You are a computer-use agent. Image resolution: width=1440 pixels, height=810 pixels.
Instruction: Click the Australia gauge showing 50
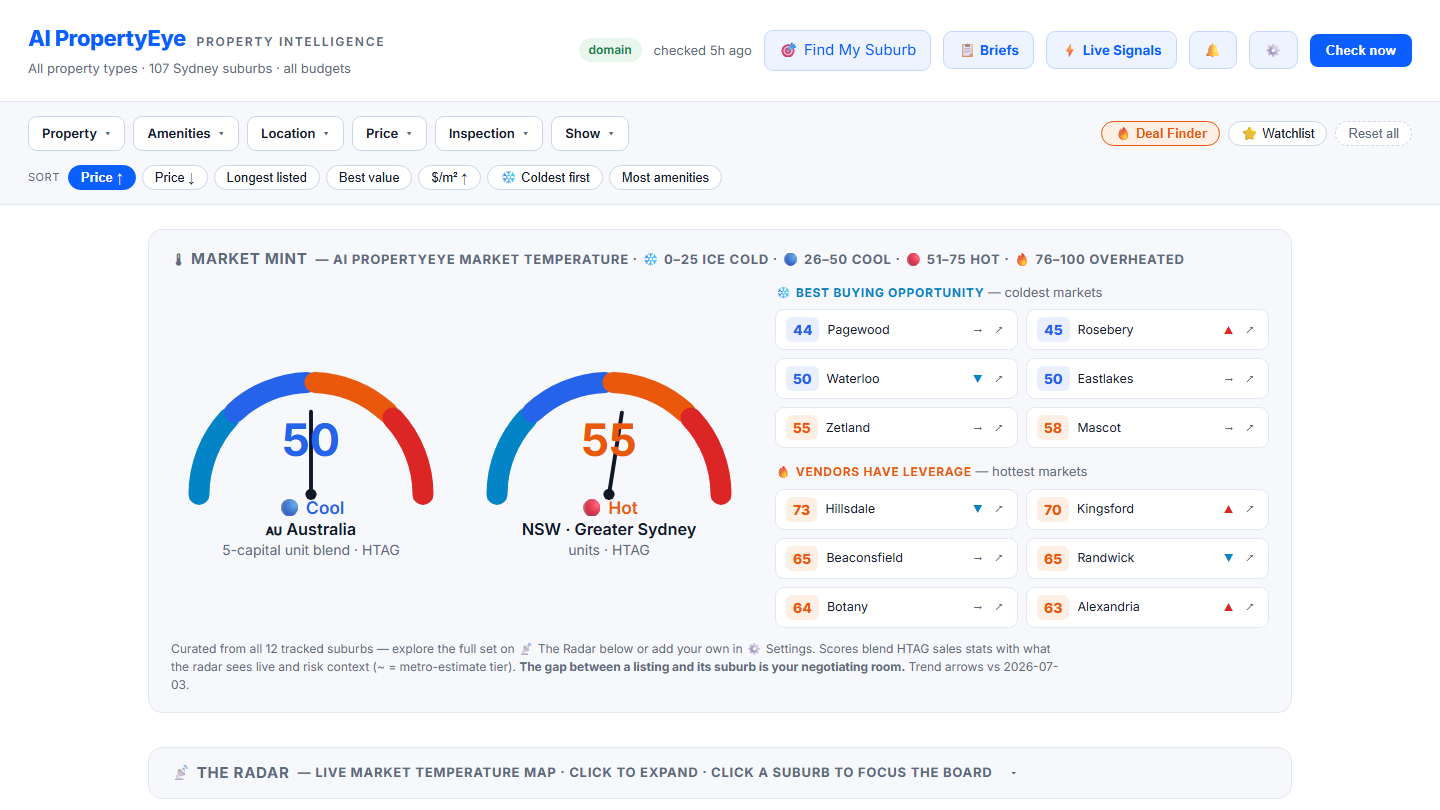tap(311, 439)
